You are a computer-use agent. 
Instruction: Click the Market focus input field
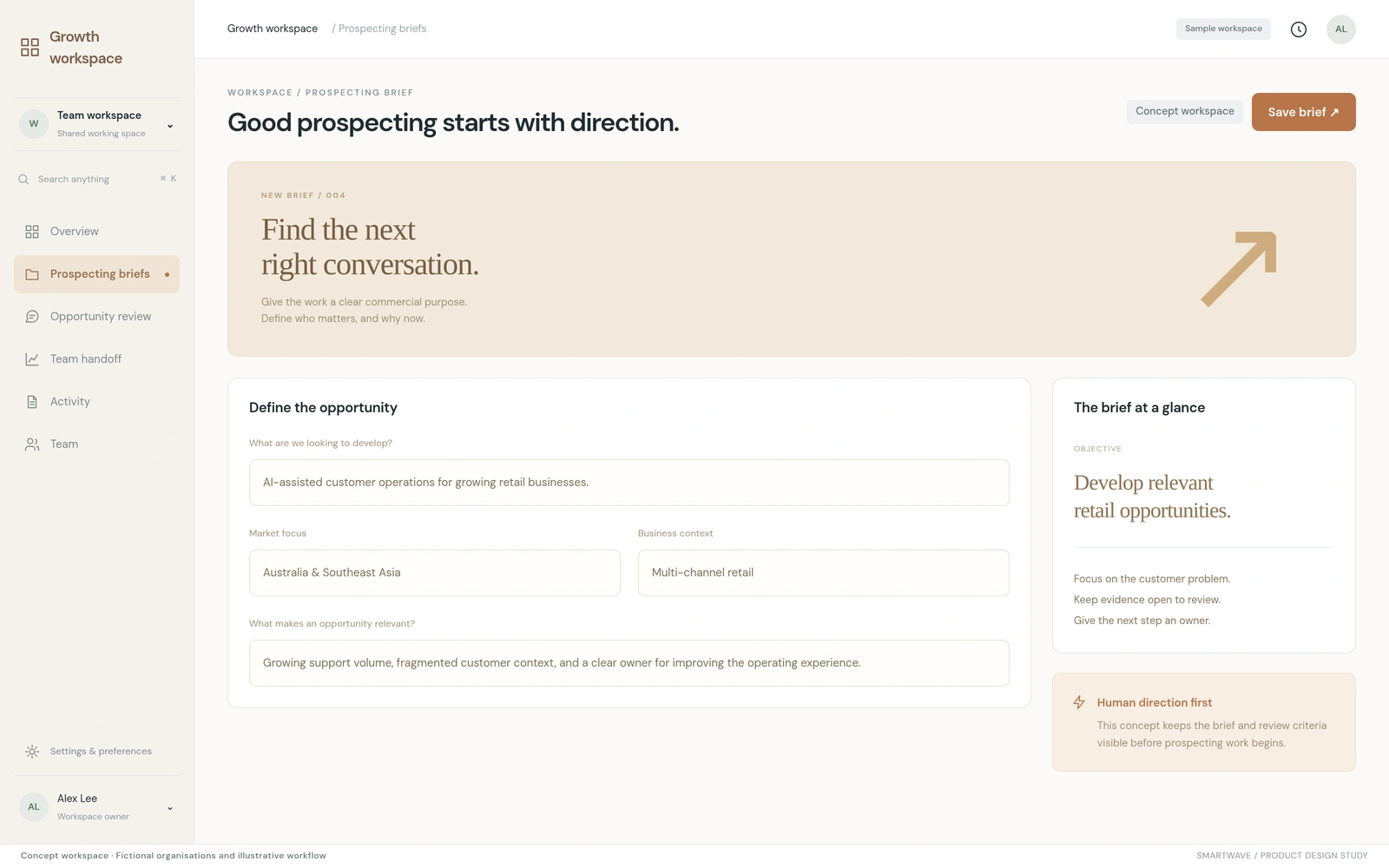[435, 573]
